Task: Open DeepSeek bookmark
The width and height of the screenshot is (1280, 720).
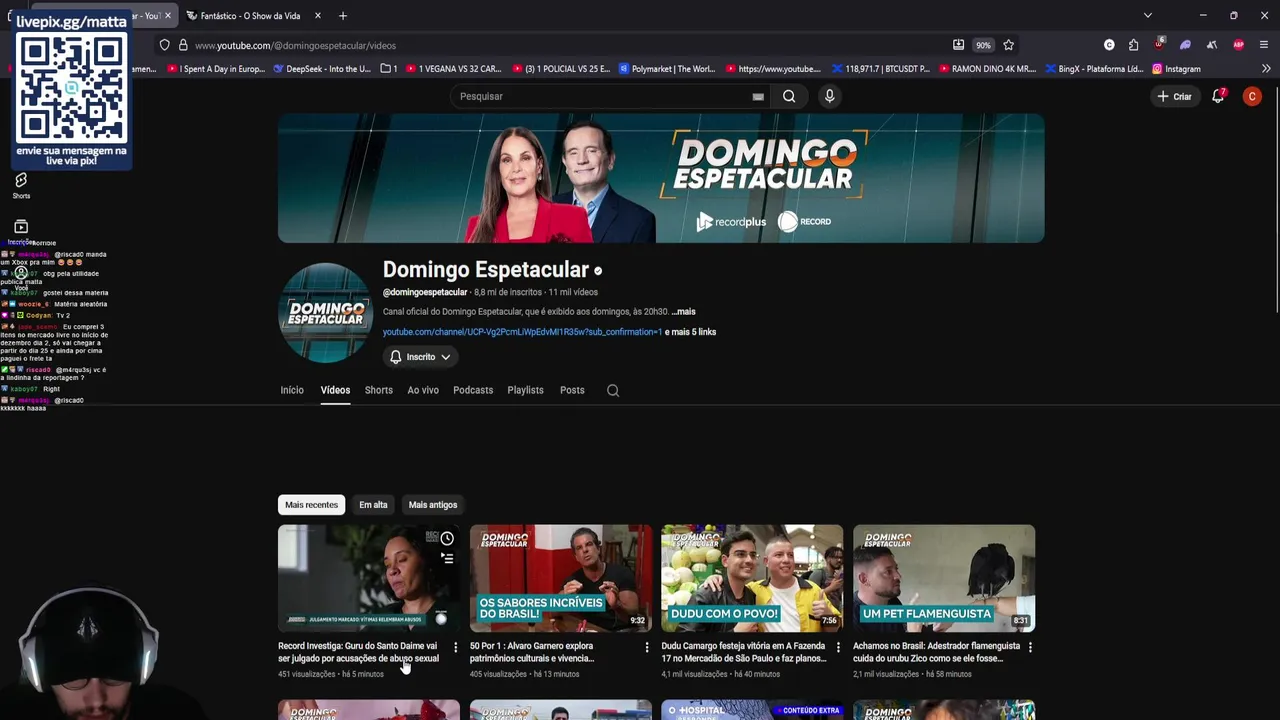Action: click(321, 69)
